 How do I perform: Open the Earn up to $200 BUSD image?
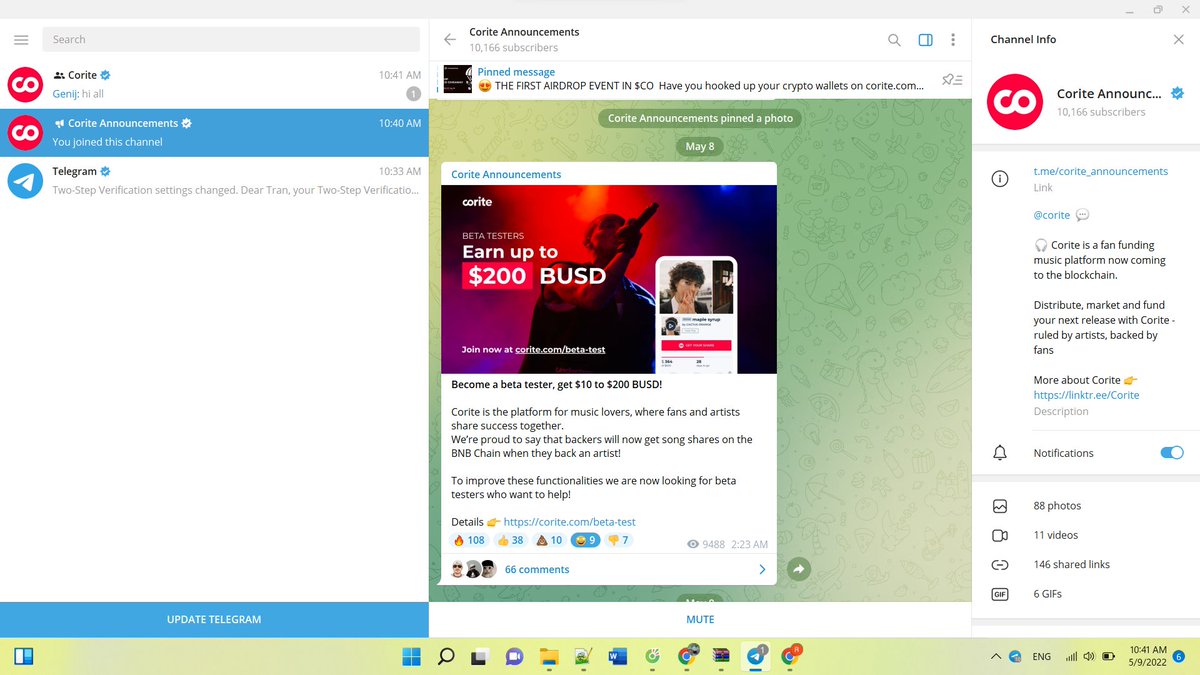coord(609,279)
